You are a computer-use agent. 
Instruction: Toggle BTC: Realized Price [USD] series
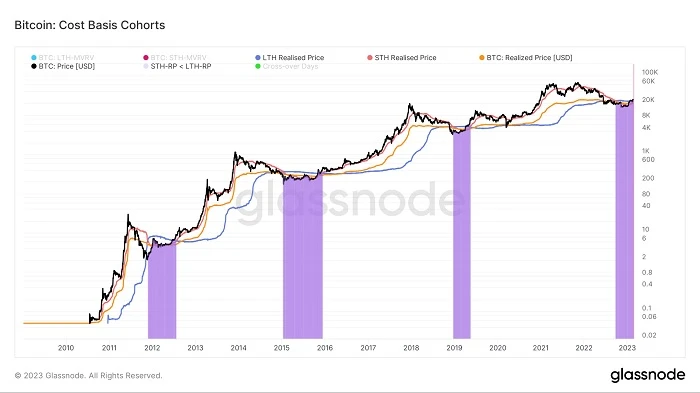click(x=525, y=58)
